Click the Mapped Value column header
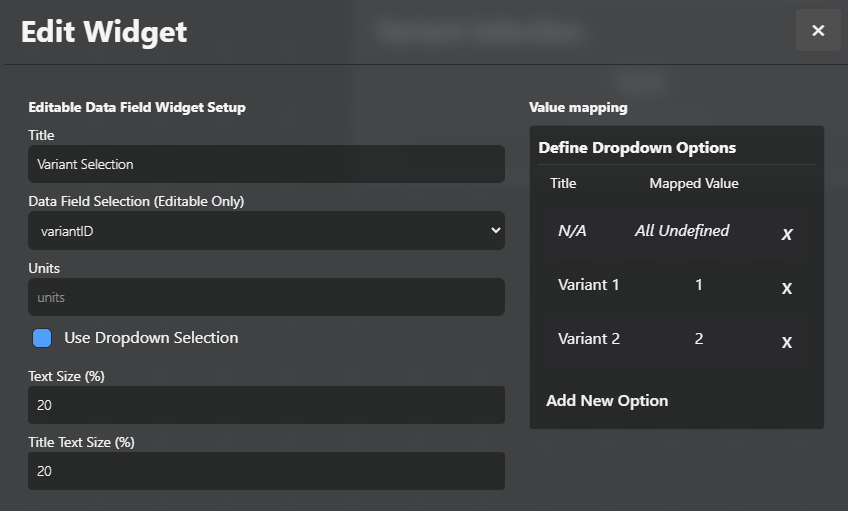The image size is (848, 511). coord(694,183)
